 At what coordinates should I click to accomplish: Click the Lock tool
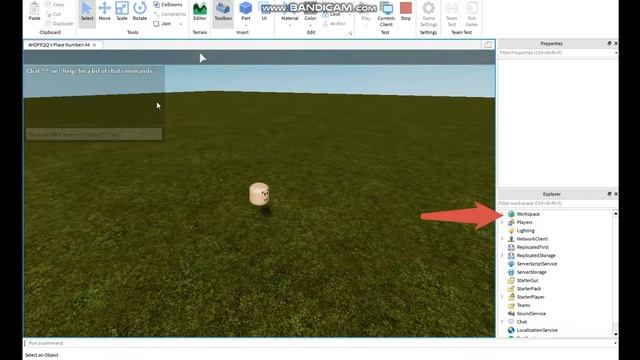(x=332, y=14)
